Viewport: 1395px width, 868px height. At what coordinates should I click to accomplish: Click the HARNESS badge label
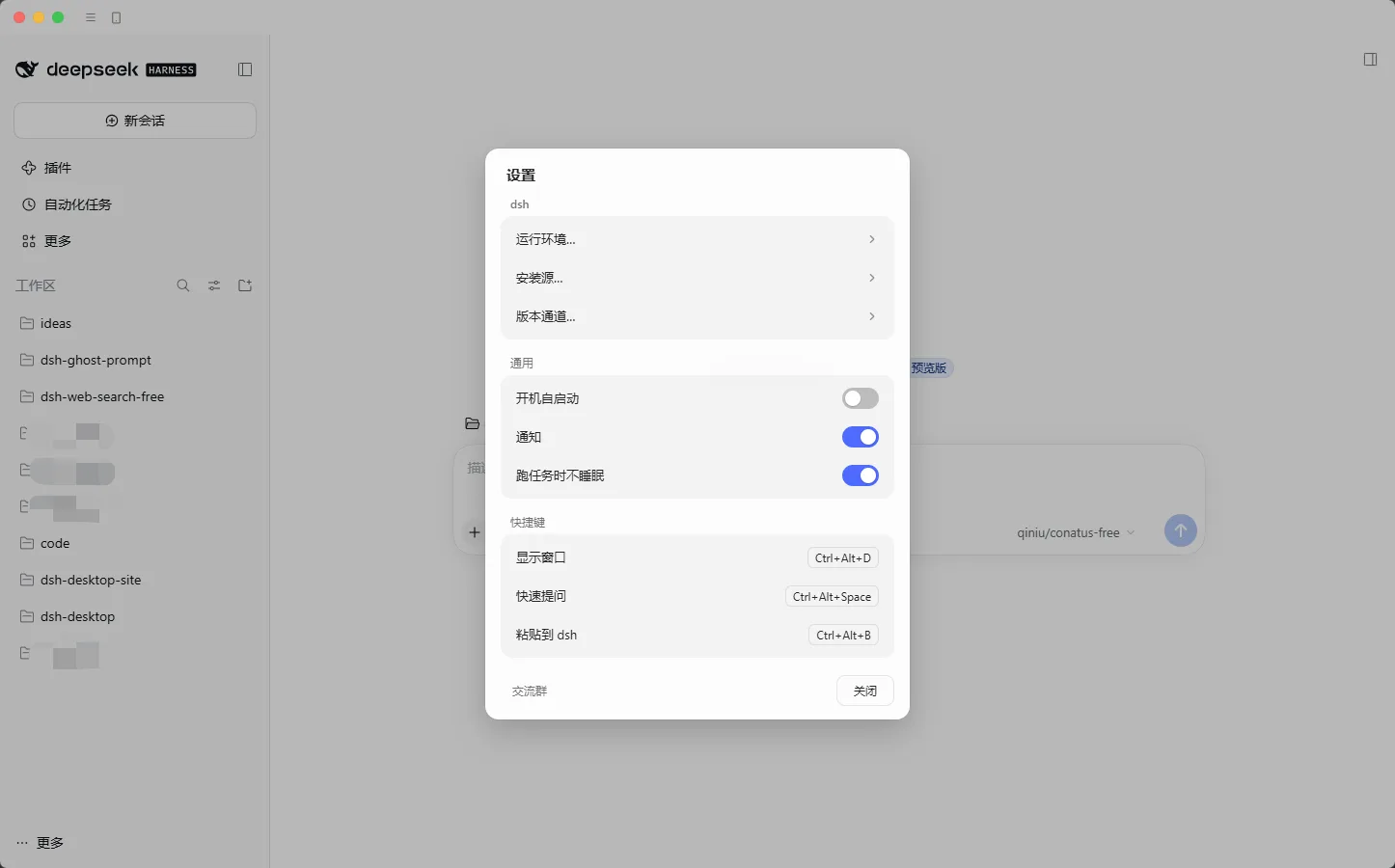pos(172,69)
